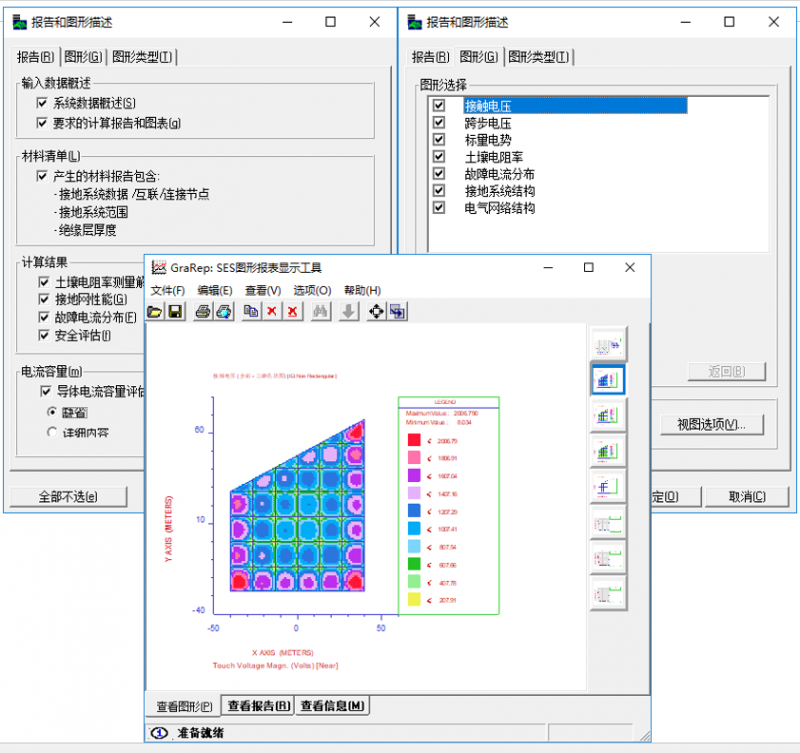Select the topmost plot thumbnail on right
The height and width of the screenshot is (753, 800).
(x=608, y=345)
